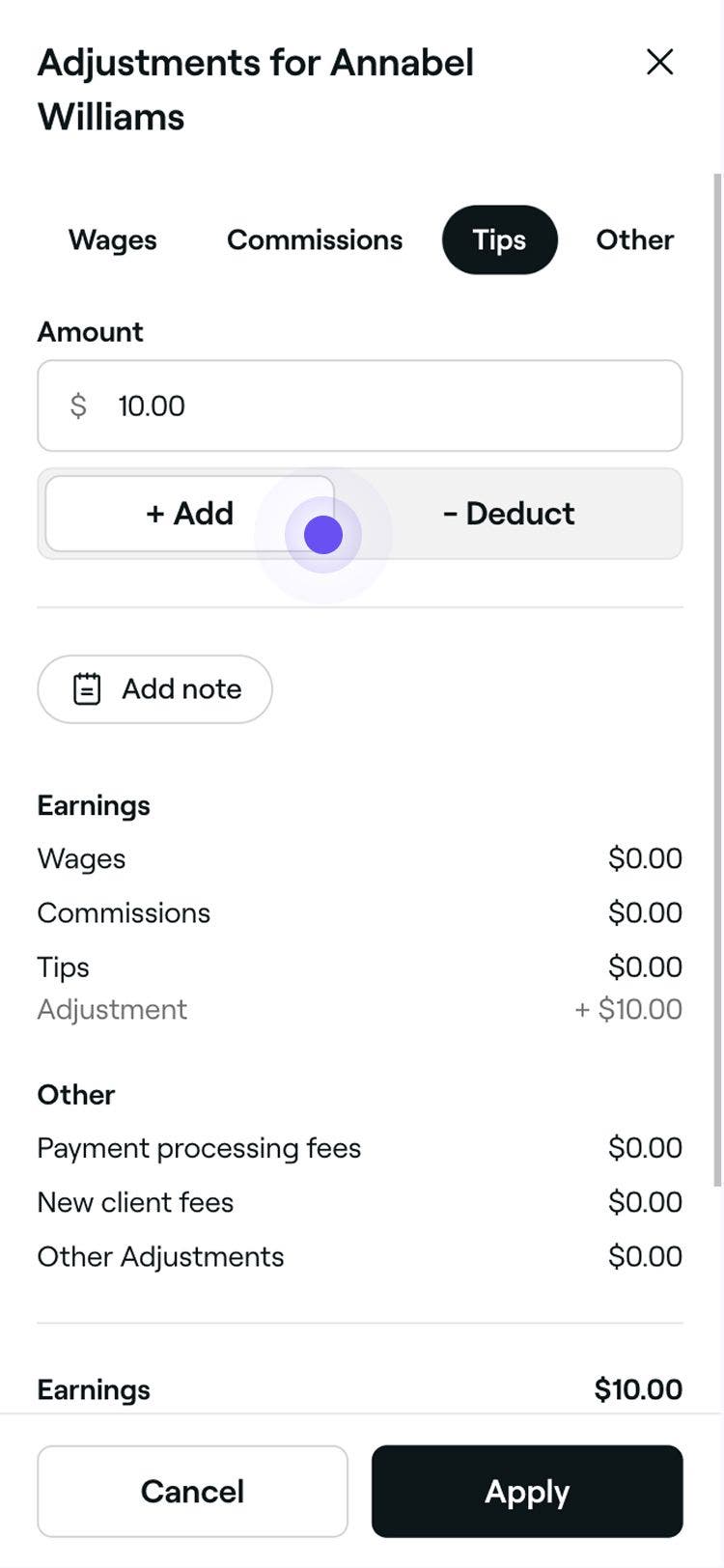This screenshot has height=1568, width=724.
Task: Apply the adjustment
Action: (527, 1492)
